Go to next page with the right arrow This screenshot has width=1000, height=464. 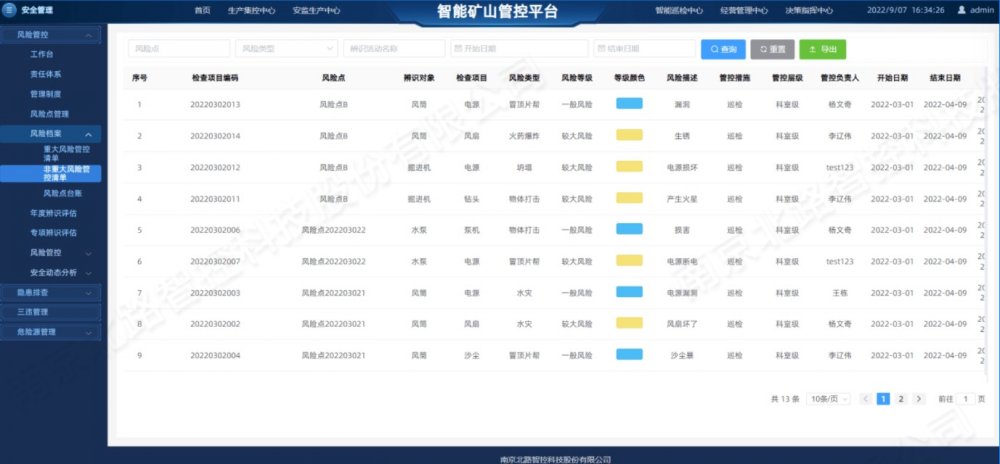tap(919, 398)
